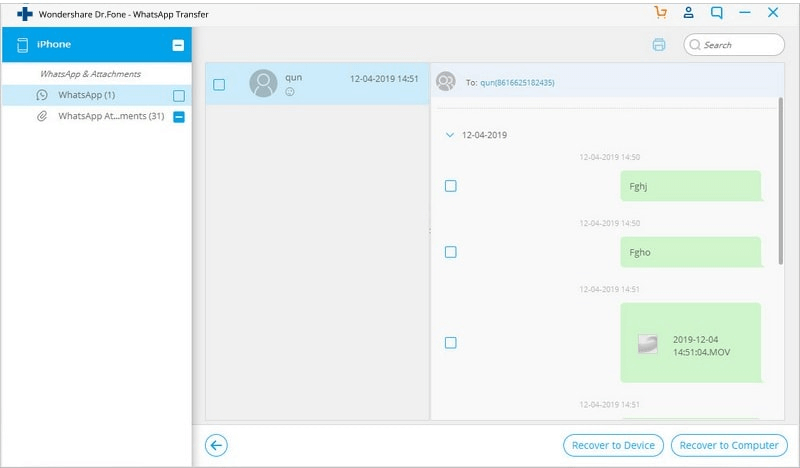Image resolution: width=800 pixels, height=468 pixels.
Task: Click the MOV video file thumbnail
Action: tap(648, 343)
